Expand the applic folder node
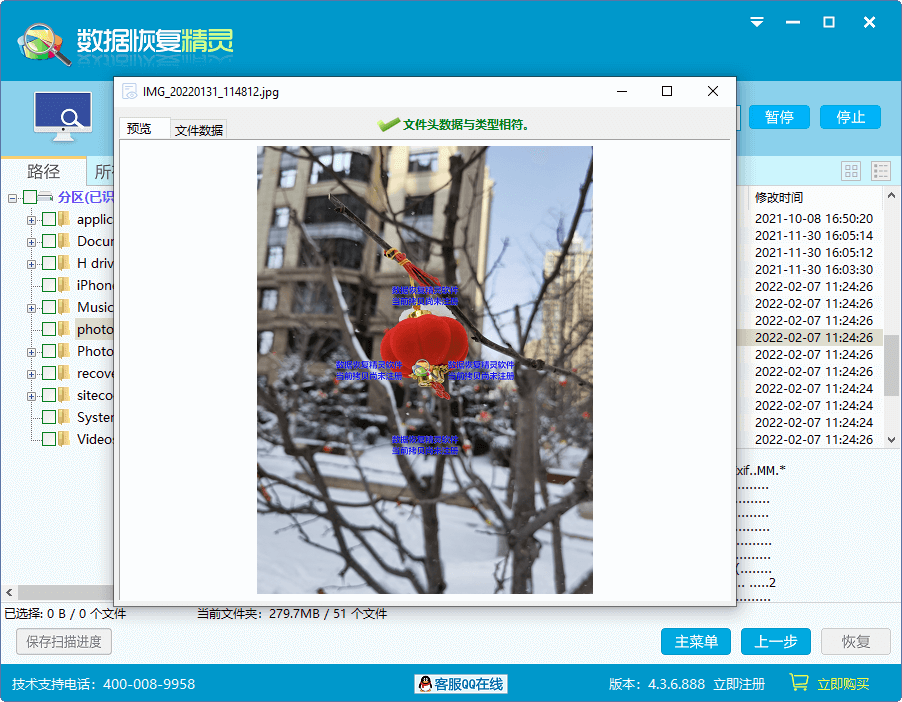The image size is (902, 702). pyautogui.click(x=31, y=220)
